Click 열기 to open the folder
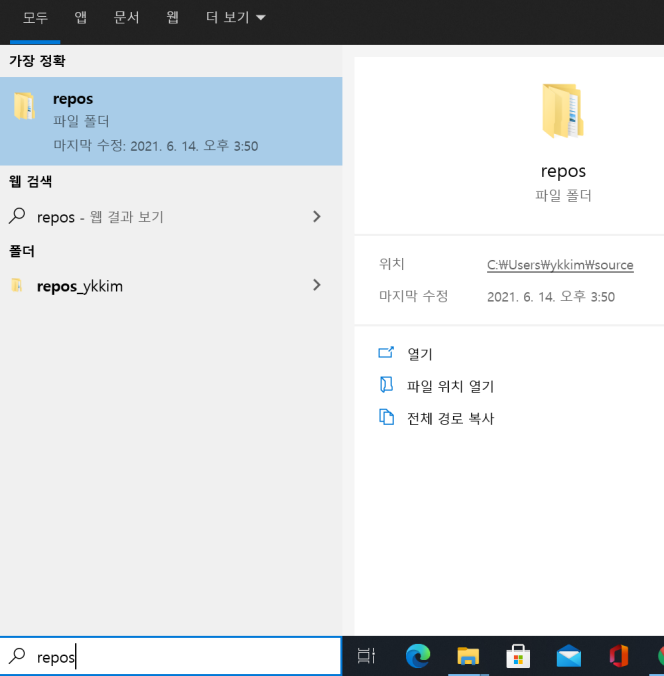Screen dimensions: 664x676 (x=420, y=354)
